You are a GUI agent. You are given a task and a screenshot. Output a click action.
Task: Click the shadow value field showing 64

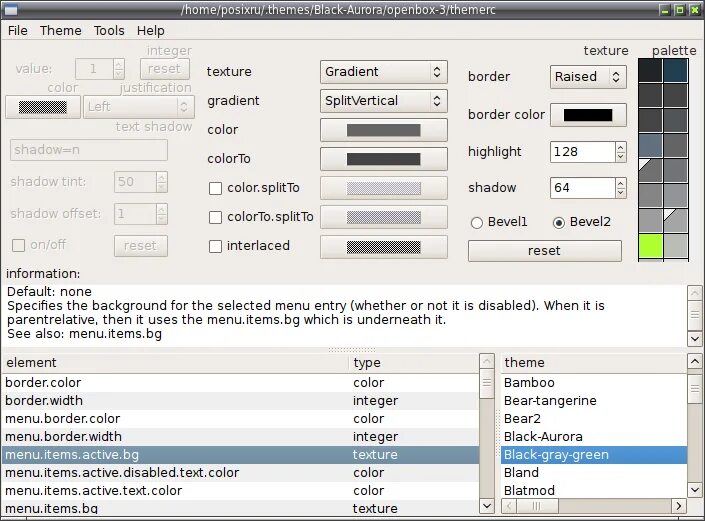pyautogui.click(x=582, y=188)
